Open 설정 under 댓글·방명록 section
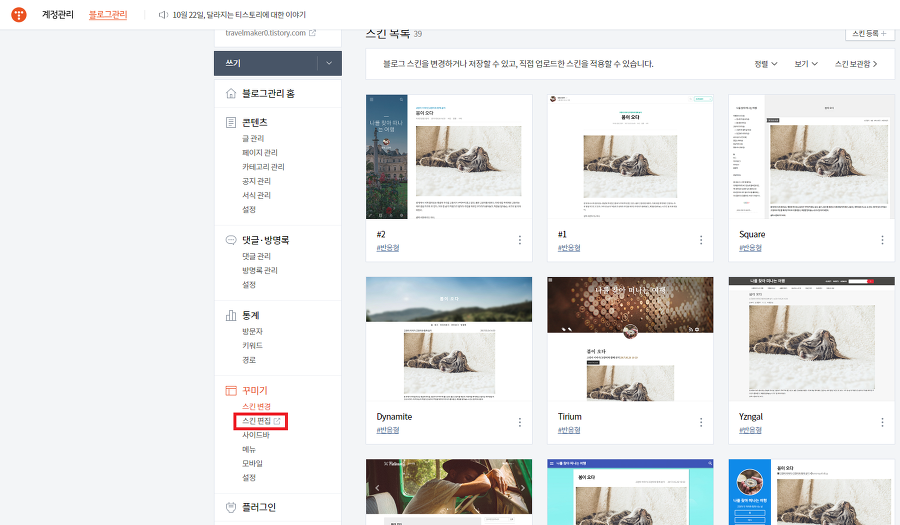This screenshot has width=900, height=525. point(249,285)
